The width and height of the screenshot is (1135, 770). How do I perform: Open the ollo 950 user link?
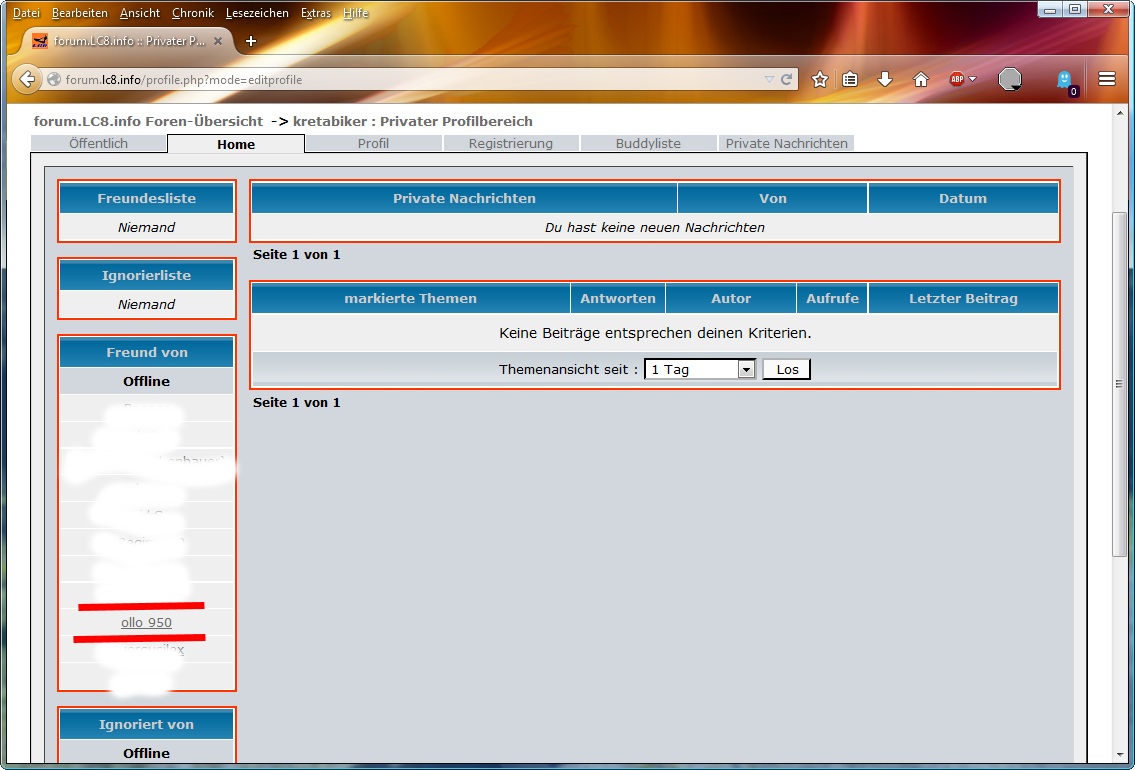click(146, 622)
